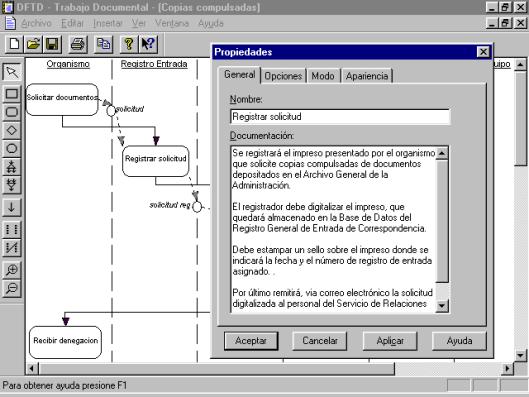Open the Ver menu
Screen dimensions: 529x397
(139, 23)
